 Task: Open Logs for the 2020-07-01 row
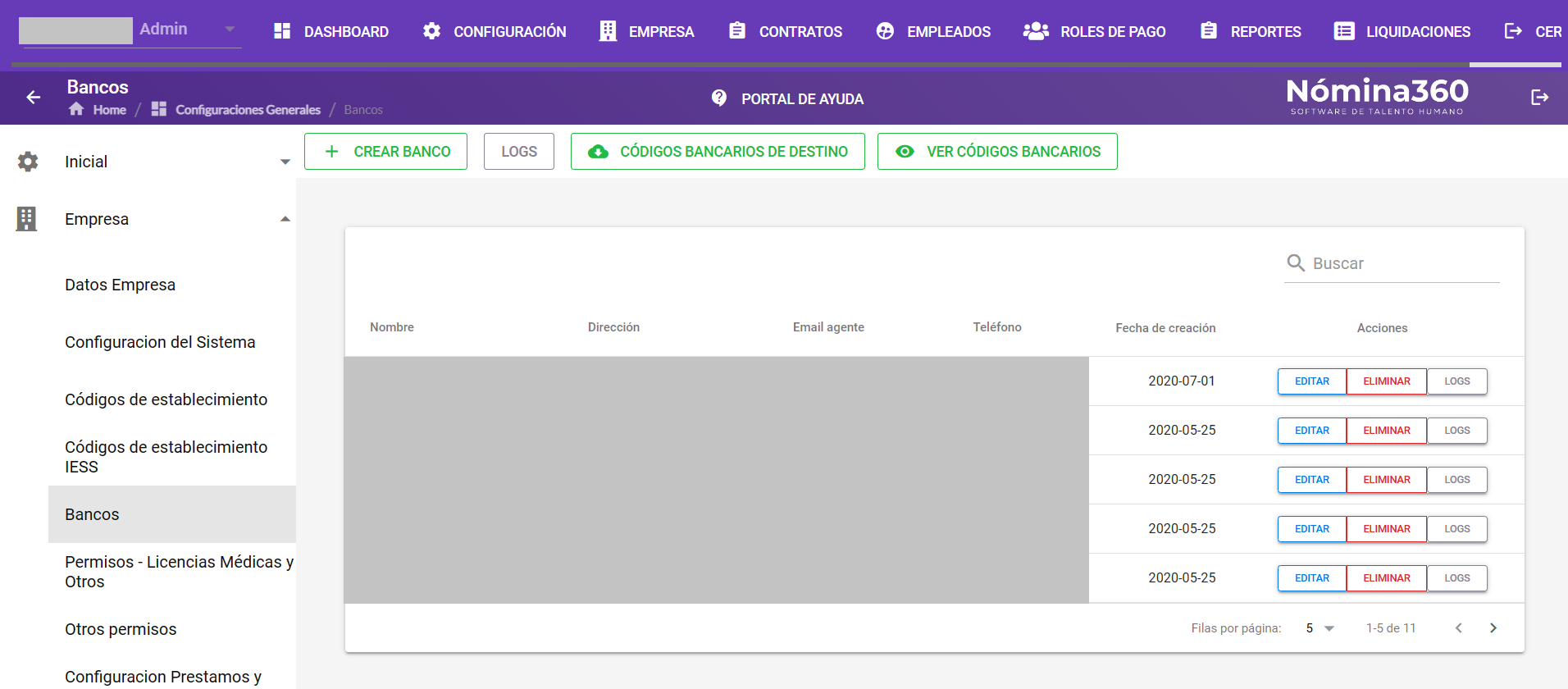[x=1457, y=381]
